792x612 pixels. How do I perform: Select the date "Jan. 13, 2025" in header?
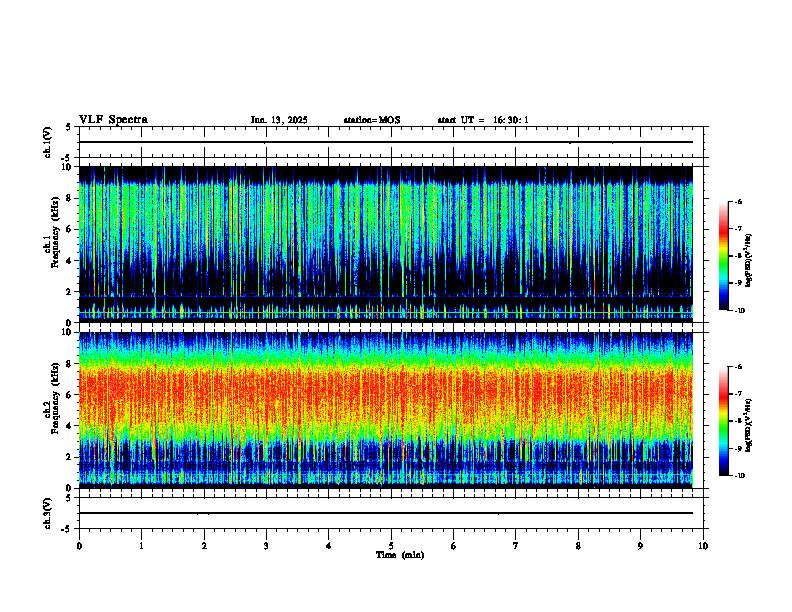(279, 120)
